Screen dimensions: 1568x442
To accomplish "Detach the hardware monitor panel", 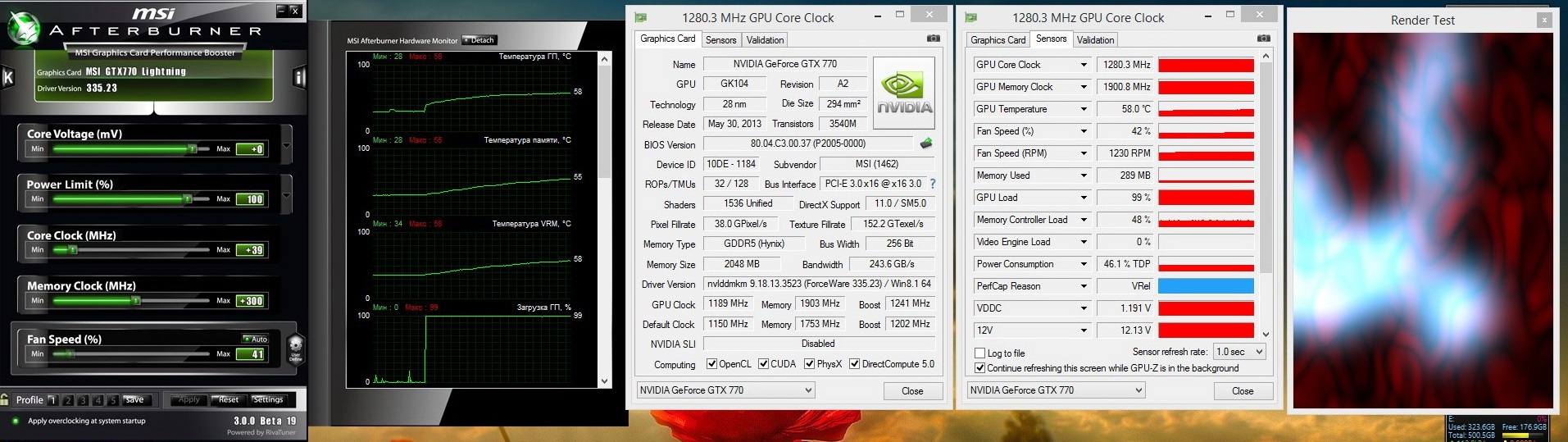I will (479, 40).
